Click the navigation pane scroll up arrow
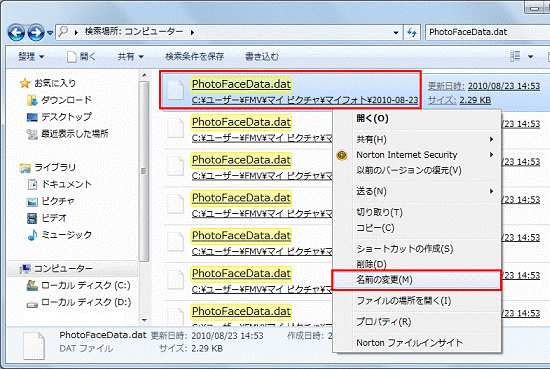This screenshot has height=369, width=550. 144,75
